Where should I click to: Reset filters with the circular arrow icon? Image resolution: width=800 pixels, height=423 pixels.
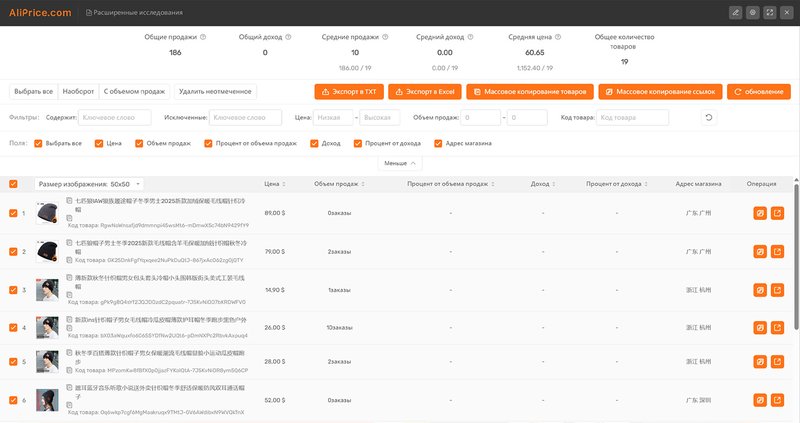point(709,117)
